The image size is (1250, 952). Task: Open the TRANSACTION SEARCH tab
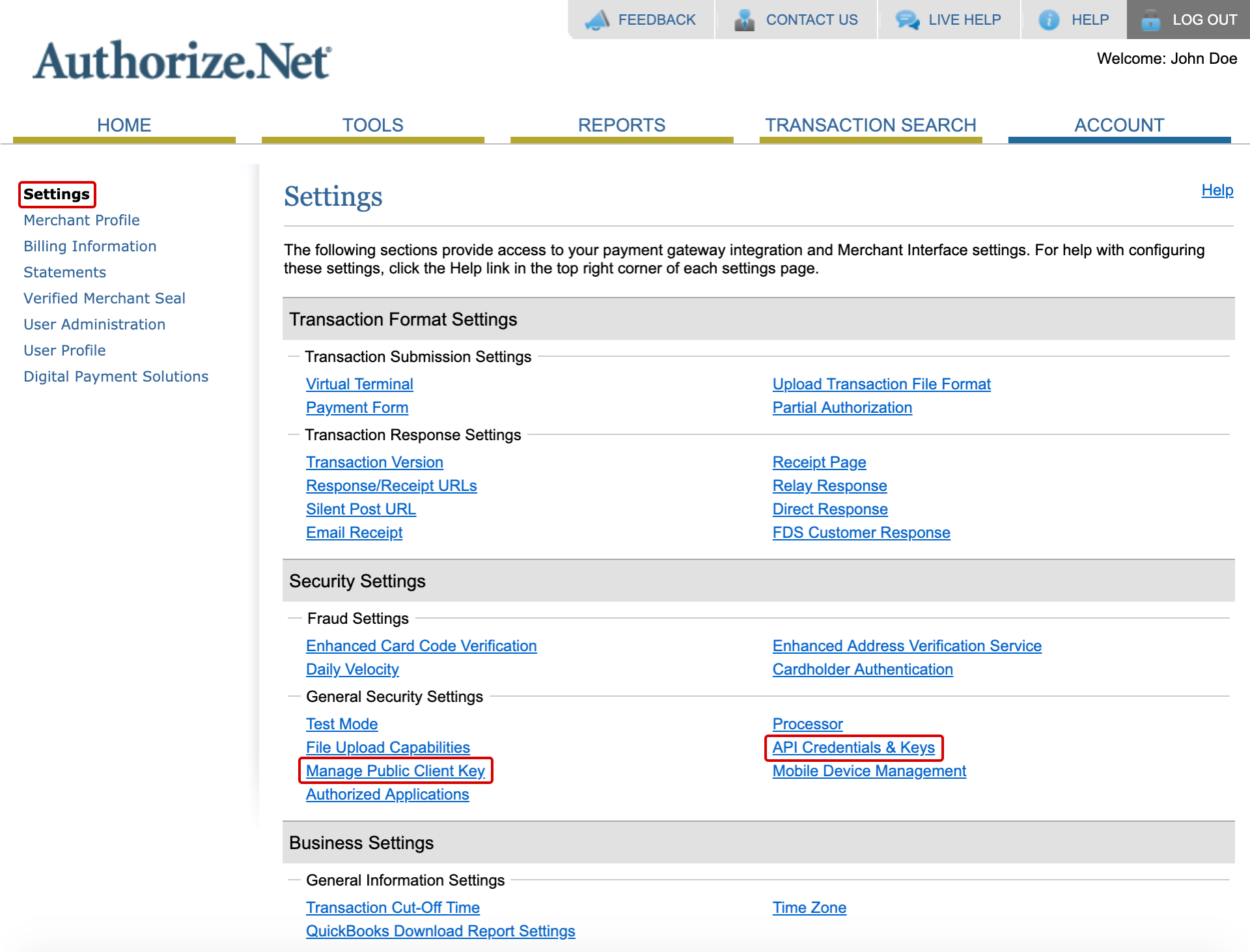[x=871, y=124]
